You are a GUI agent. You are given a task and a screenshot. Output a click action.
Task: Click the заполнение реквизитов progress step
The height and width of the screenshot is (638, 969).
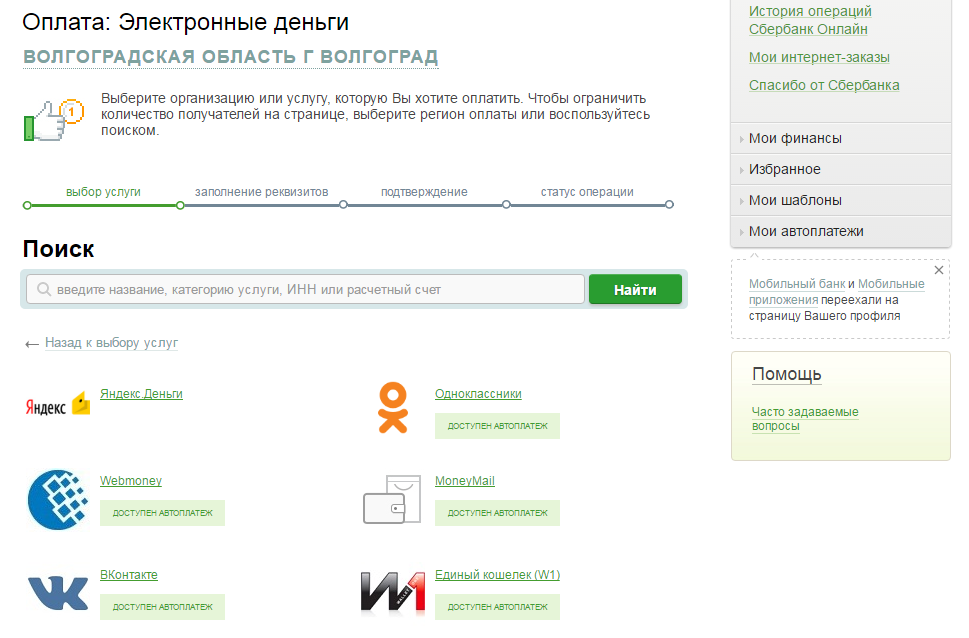(261, 192)
